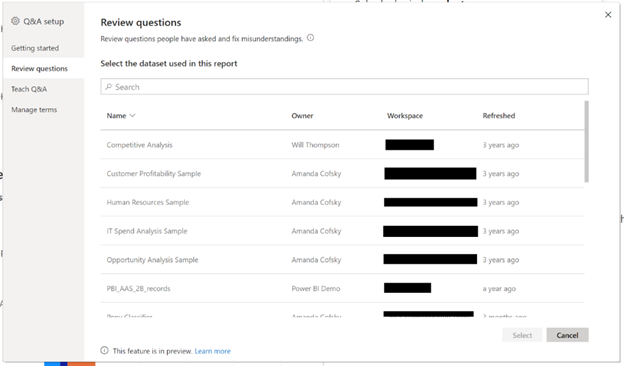Close the Q&A setup dialog
This screenshot has width=624, height=366.
[608, 15]
